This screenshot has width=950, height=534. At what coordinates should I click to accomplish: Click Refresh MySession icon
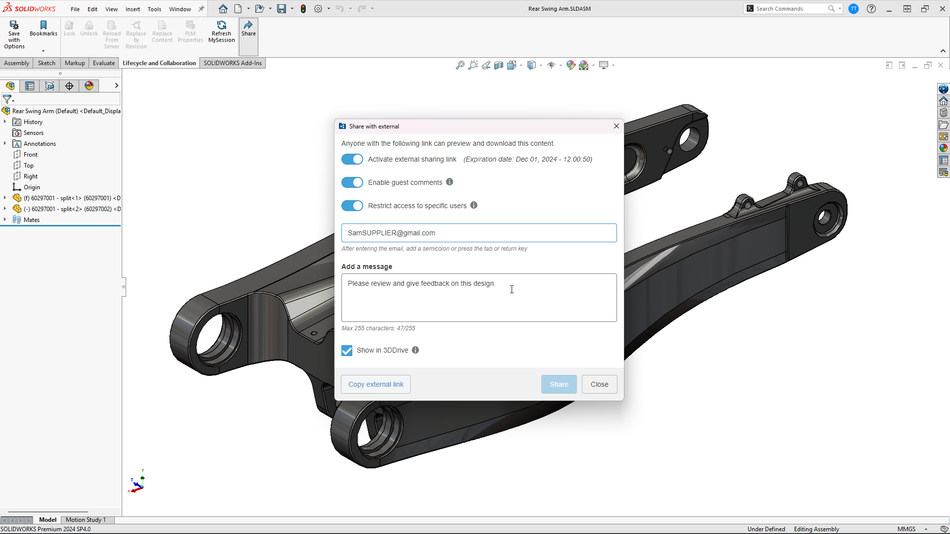click(221, 30)
